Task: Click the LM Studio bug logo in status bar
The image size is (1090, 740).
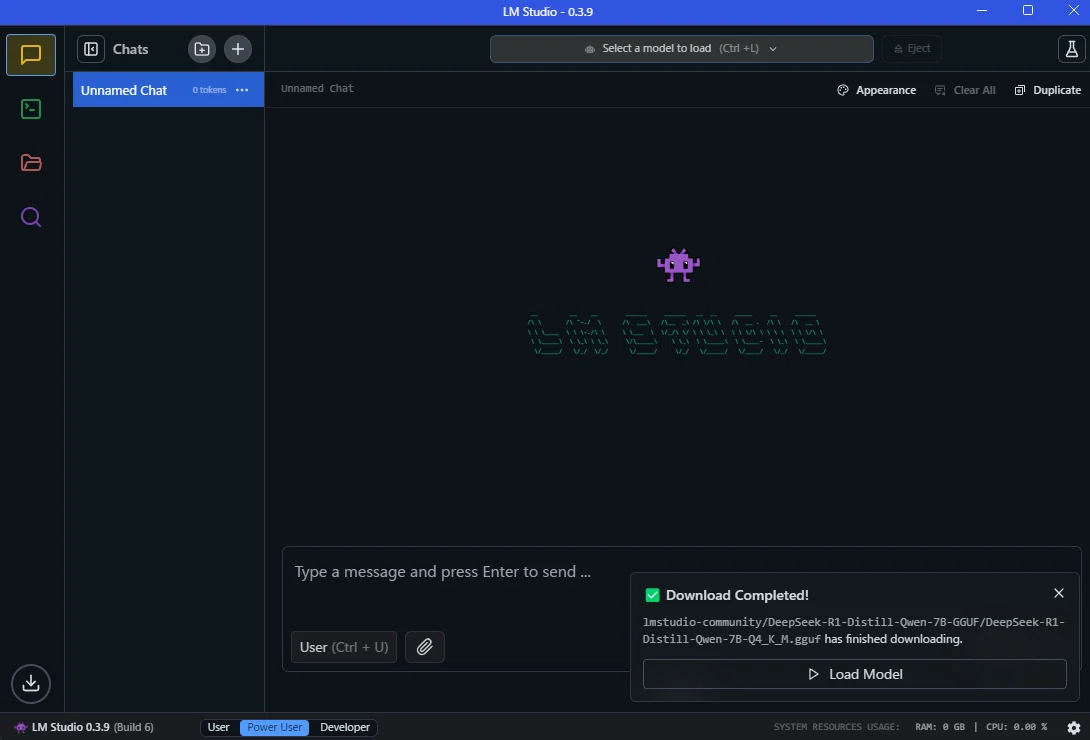Action: (21, 727)
